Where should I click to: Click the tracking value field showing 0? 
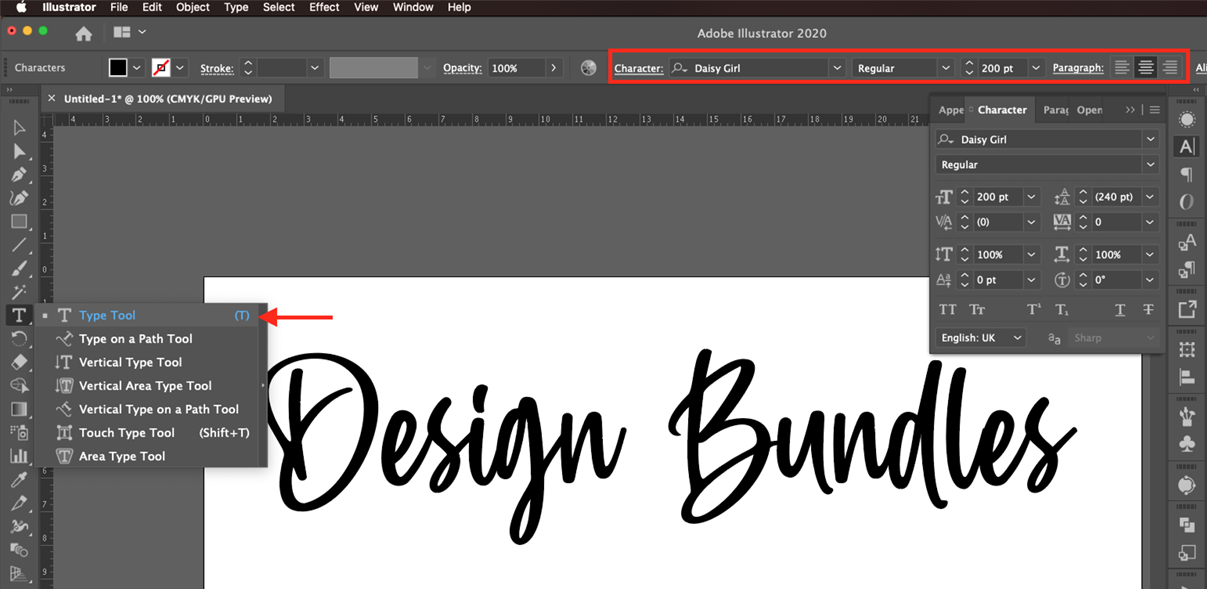click(1116, 222)
